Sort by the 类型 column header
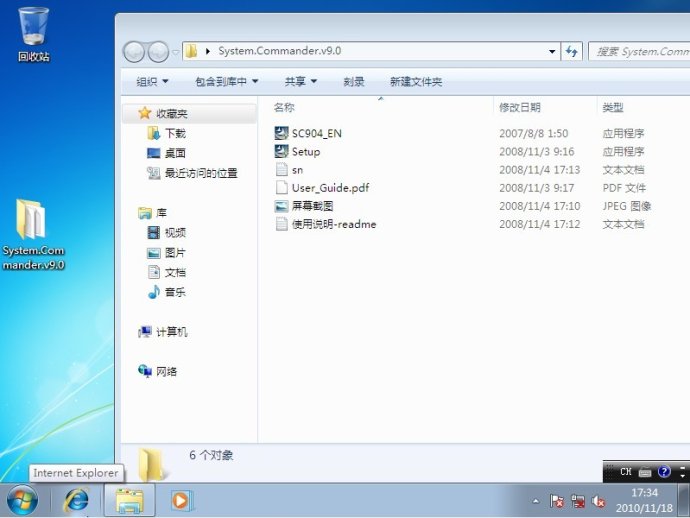 [x=613, y=107]
